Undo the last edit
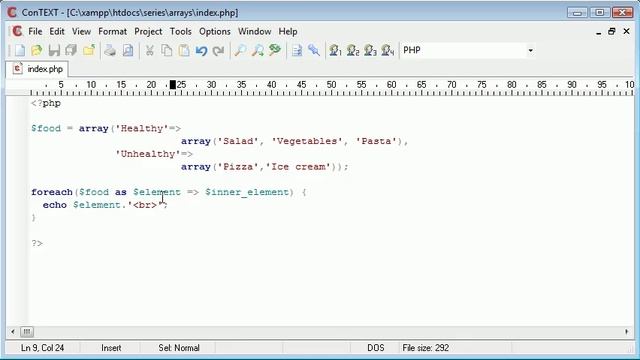 coord(201,51)
